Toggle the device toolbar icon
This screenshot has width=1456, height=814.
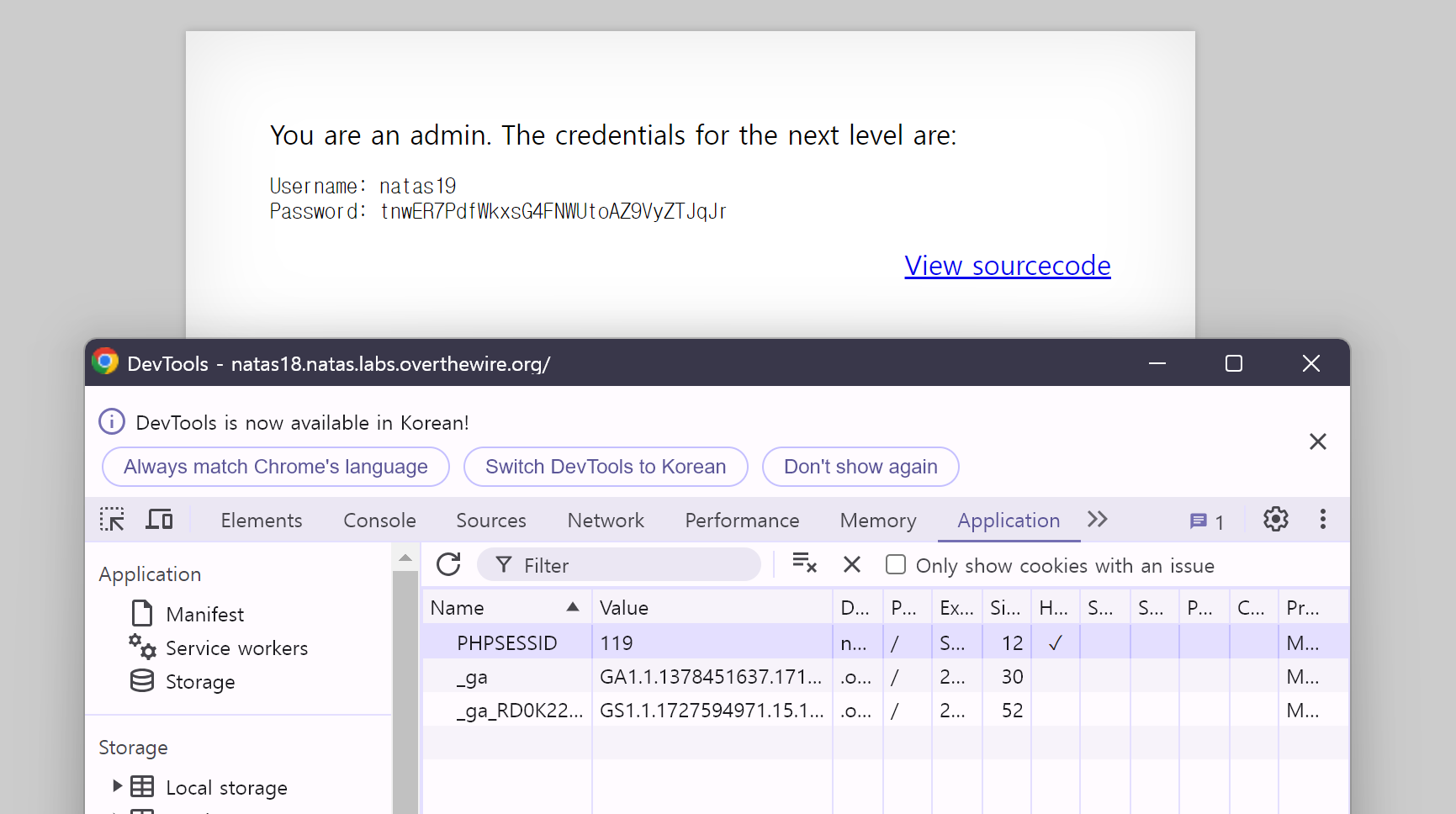coord(159,520)
